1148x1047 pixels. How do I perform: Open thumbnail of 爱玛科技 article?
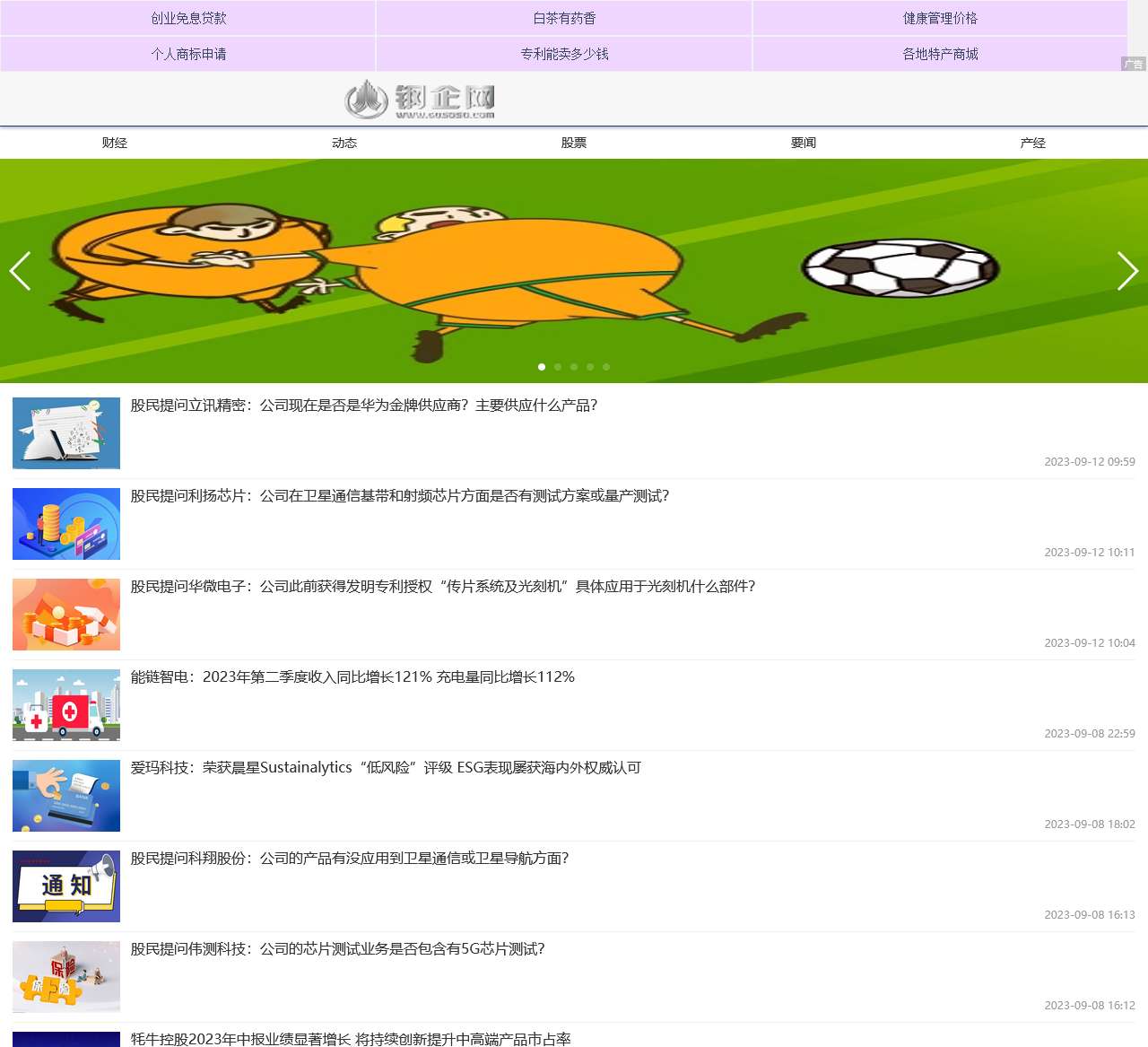66,796
